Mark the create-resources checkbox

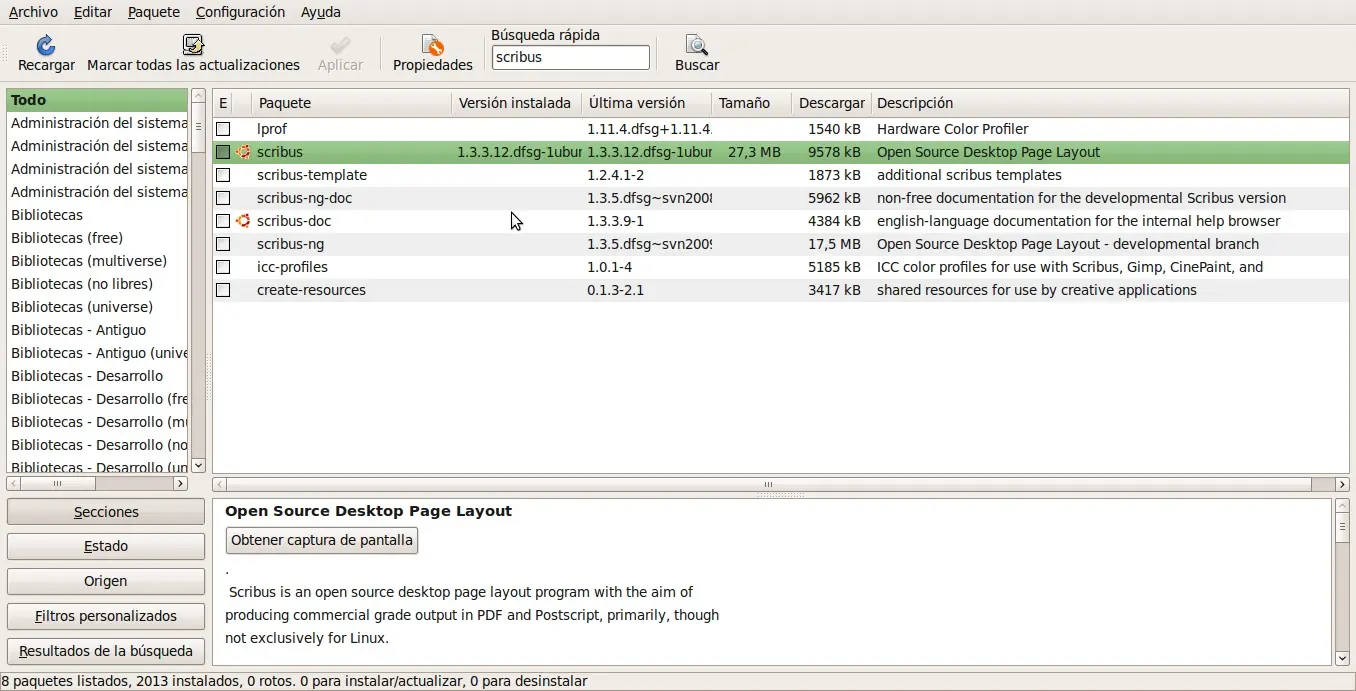tap(223, 290)
